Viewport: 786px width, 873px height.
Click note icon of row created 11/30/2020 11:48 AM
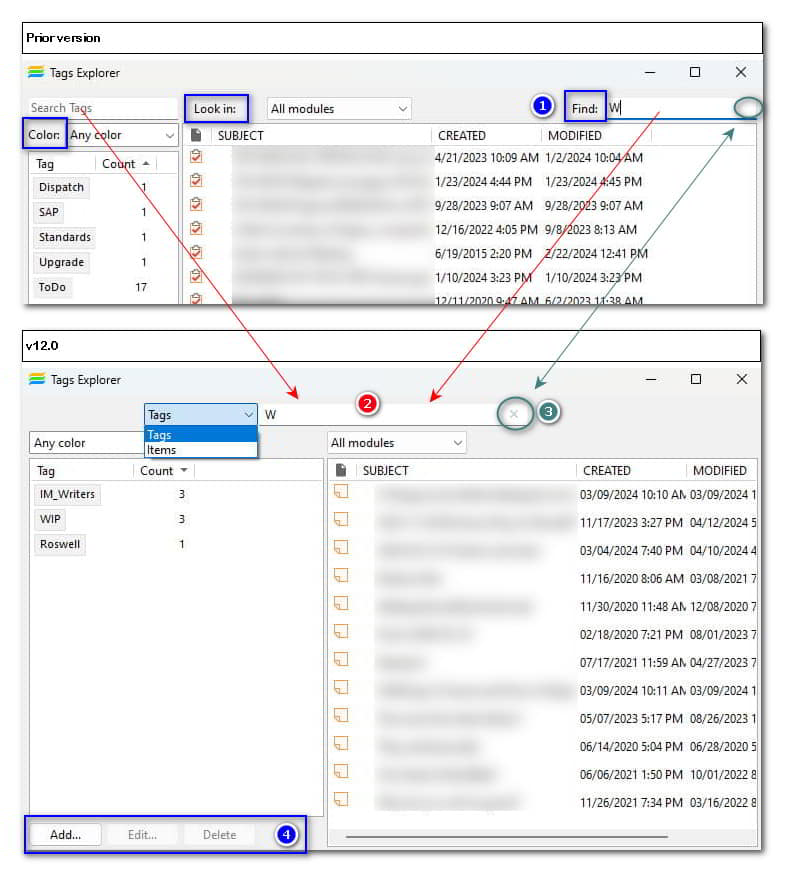click(x=341, y=604)
